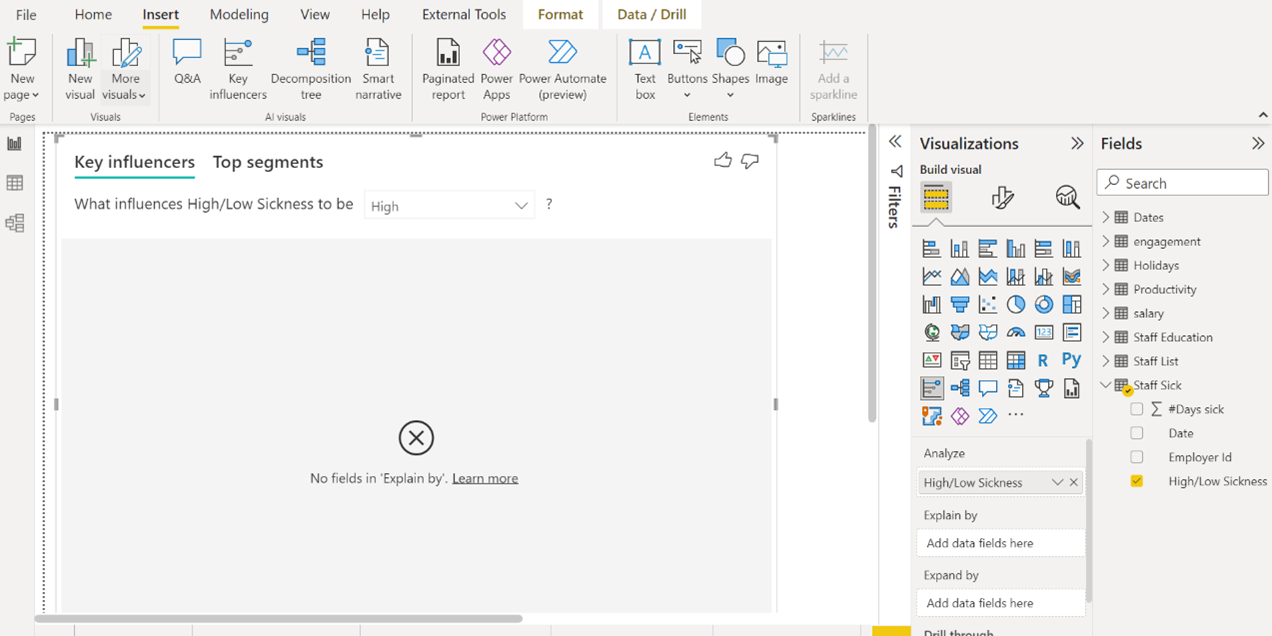Select the Funnel visual icon

click(x=959, y=304)
